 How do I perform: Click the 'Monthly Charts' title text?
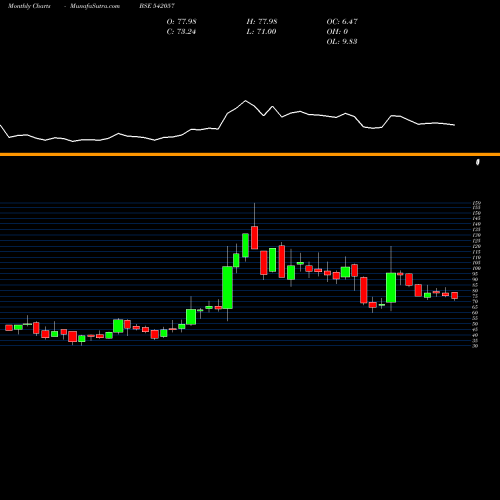29,6
